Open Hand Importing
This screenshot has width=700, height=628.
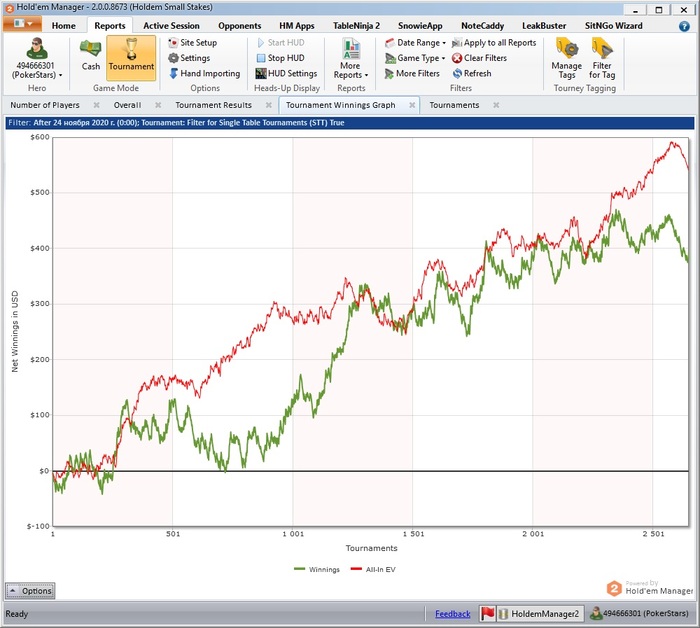[204, 74]
